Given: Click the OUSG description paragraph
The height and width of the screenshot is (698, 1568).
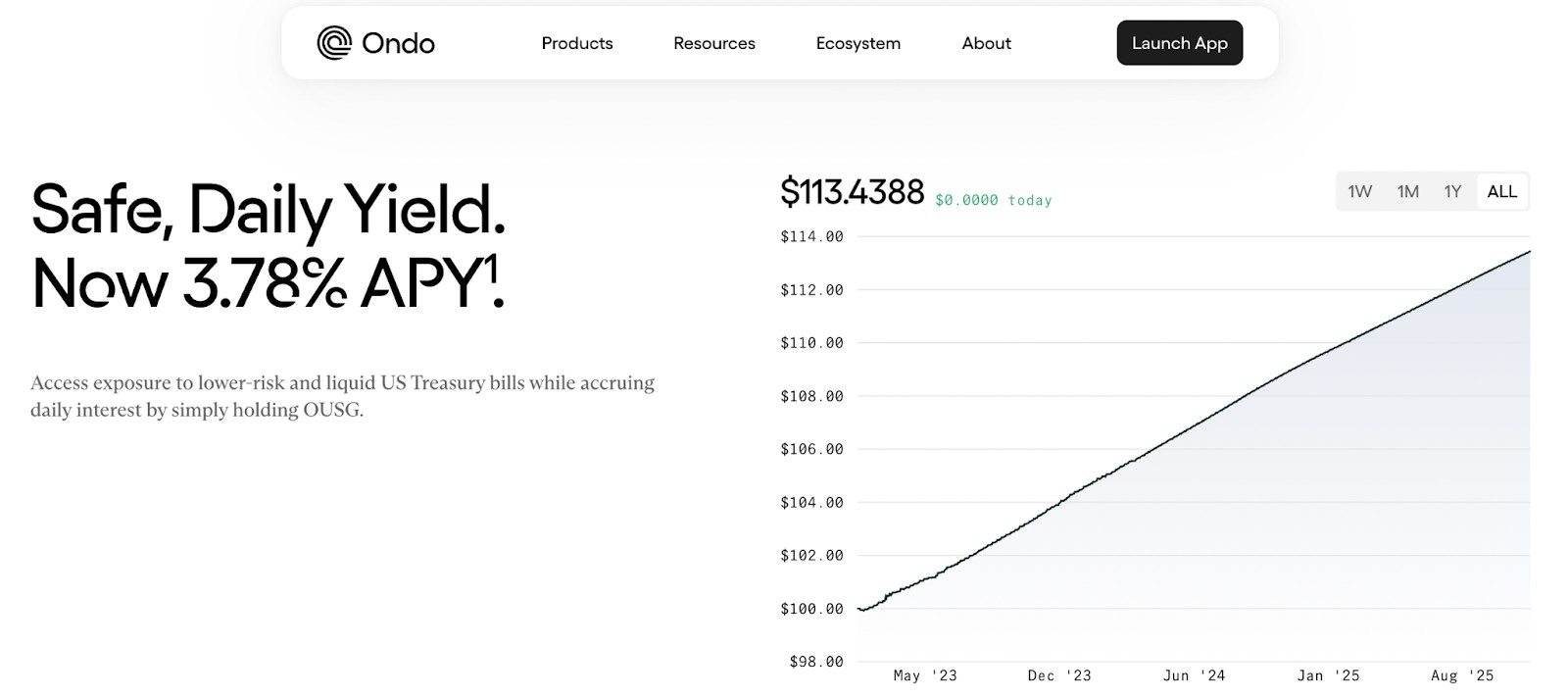Looking at the screenshot, I should pyautogui.click(x=342, y=396).
